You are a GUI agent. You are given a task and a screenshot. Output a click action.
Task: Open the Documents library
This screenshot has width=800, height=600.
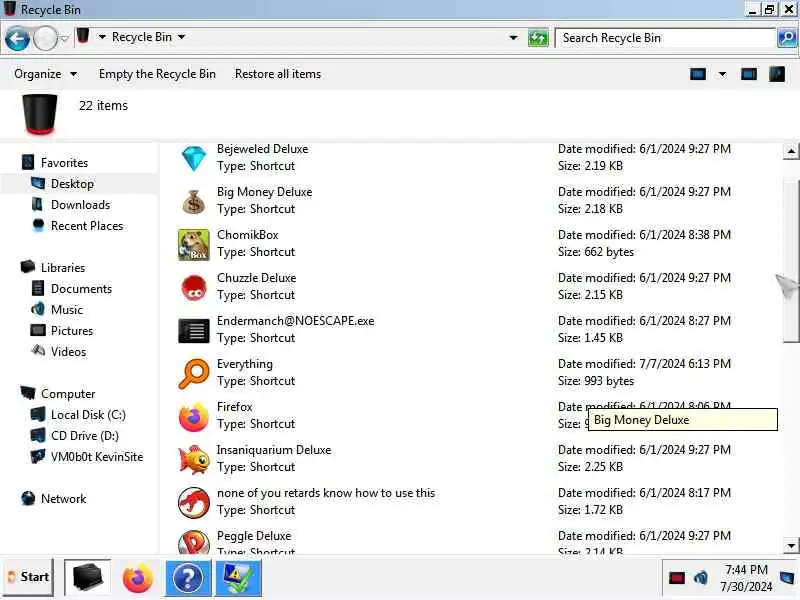[x=81, y=289]
